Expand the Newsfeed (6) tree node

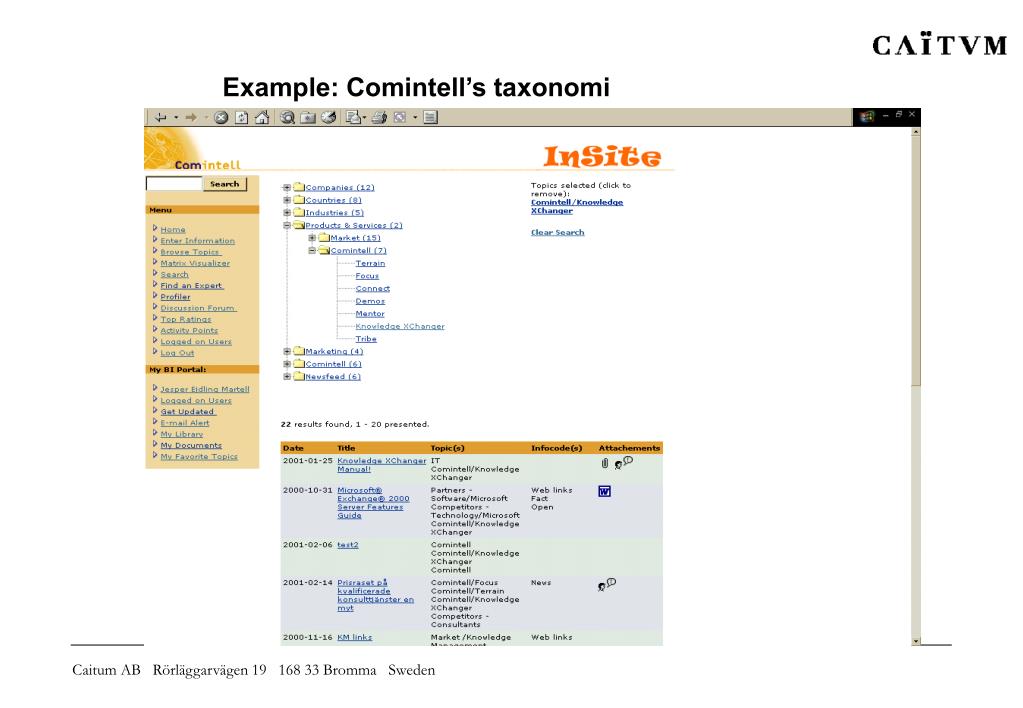click(x=286, y=377)
